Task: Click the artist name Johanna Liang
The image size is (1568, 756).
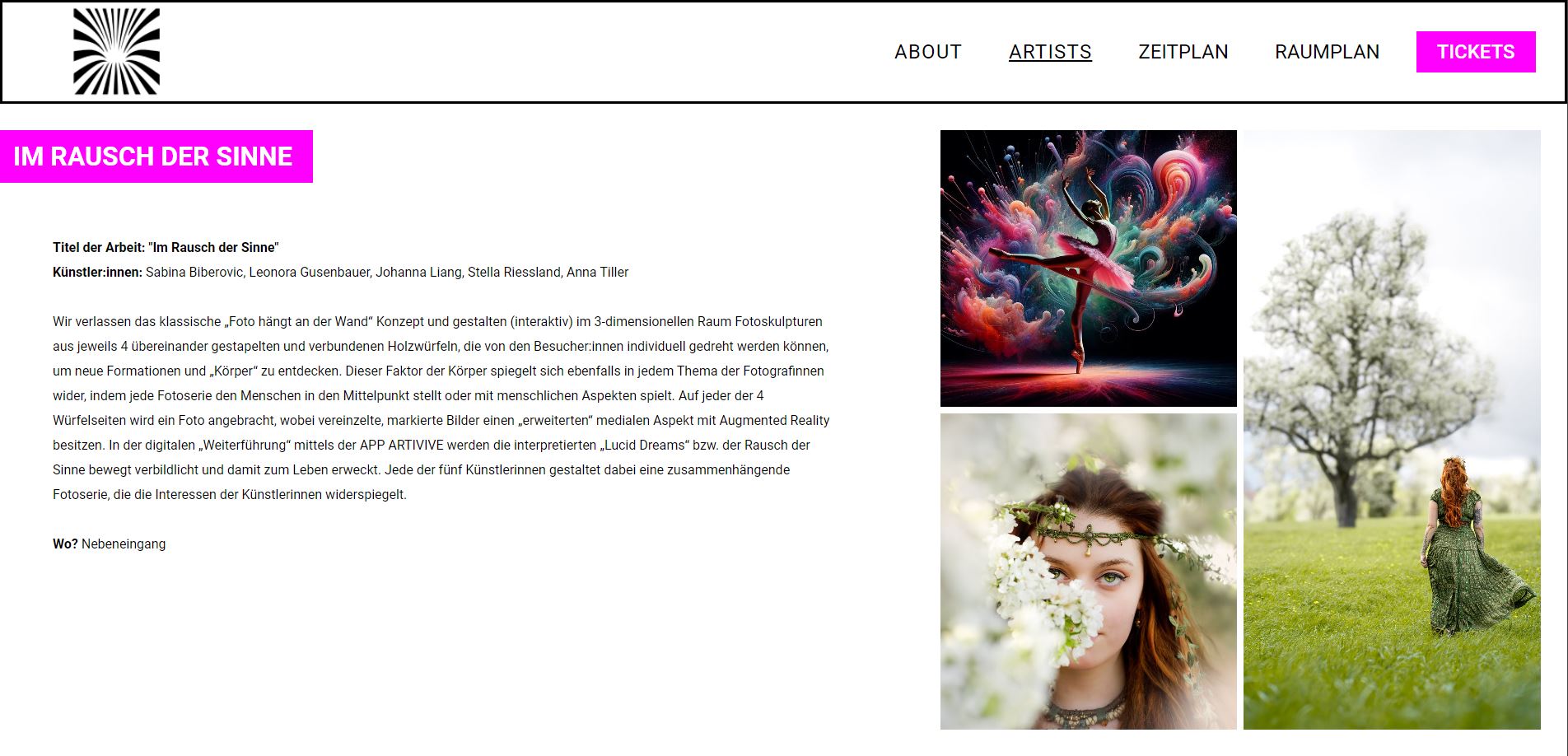Action: tap(420, 272)
